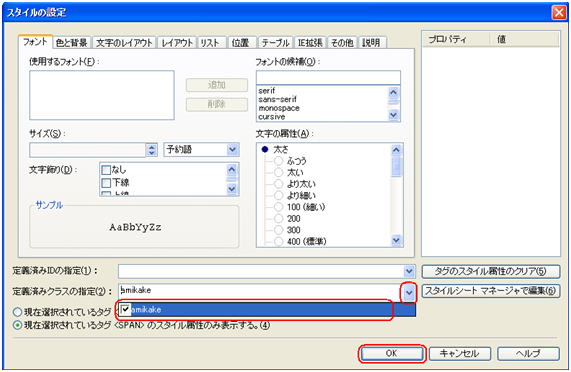Open the 定義済みIDの指定 dropdown
The height and width of the screenshot is (372, 571).
[409, 271]
